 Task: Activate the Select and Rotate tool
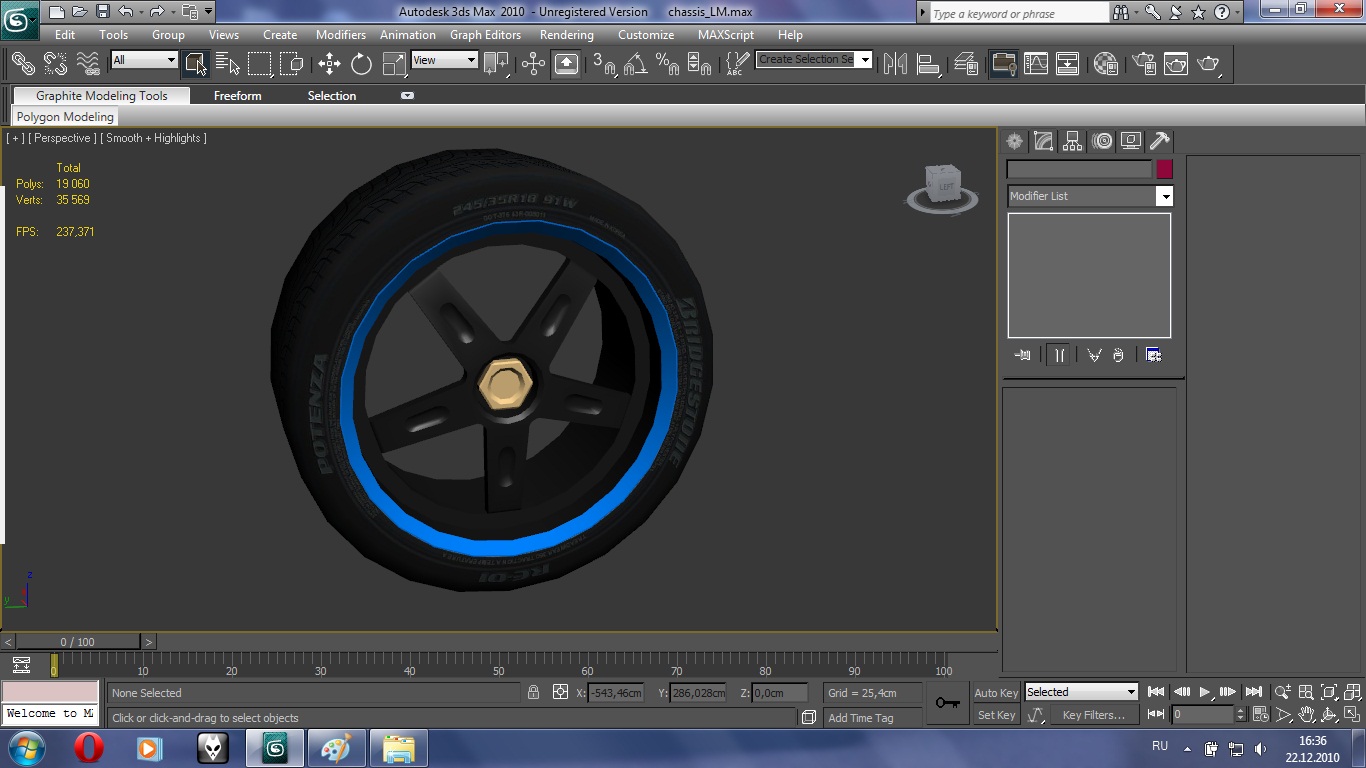[361, 64]
